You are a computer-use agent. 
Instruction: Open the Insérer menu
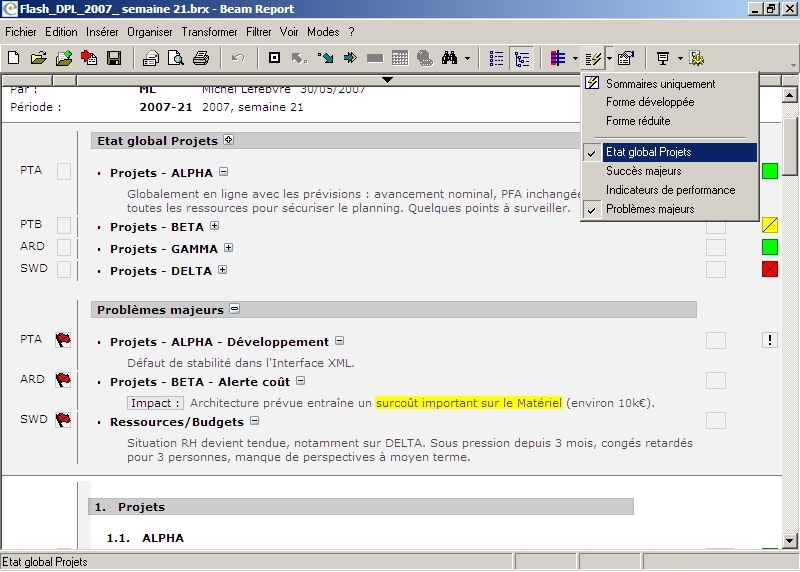(102, 32)
